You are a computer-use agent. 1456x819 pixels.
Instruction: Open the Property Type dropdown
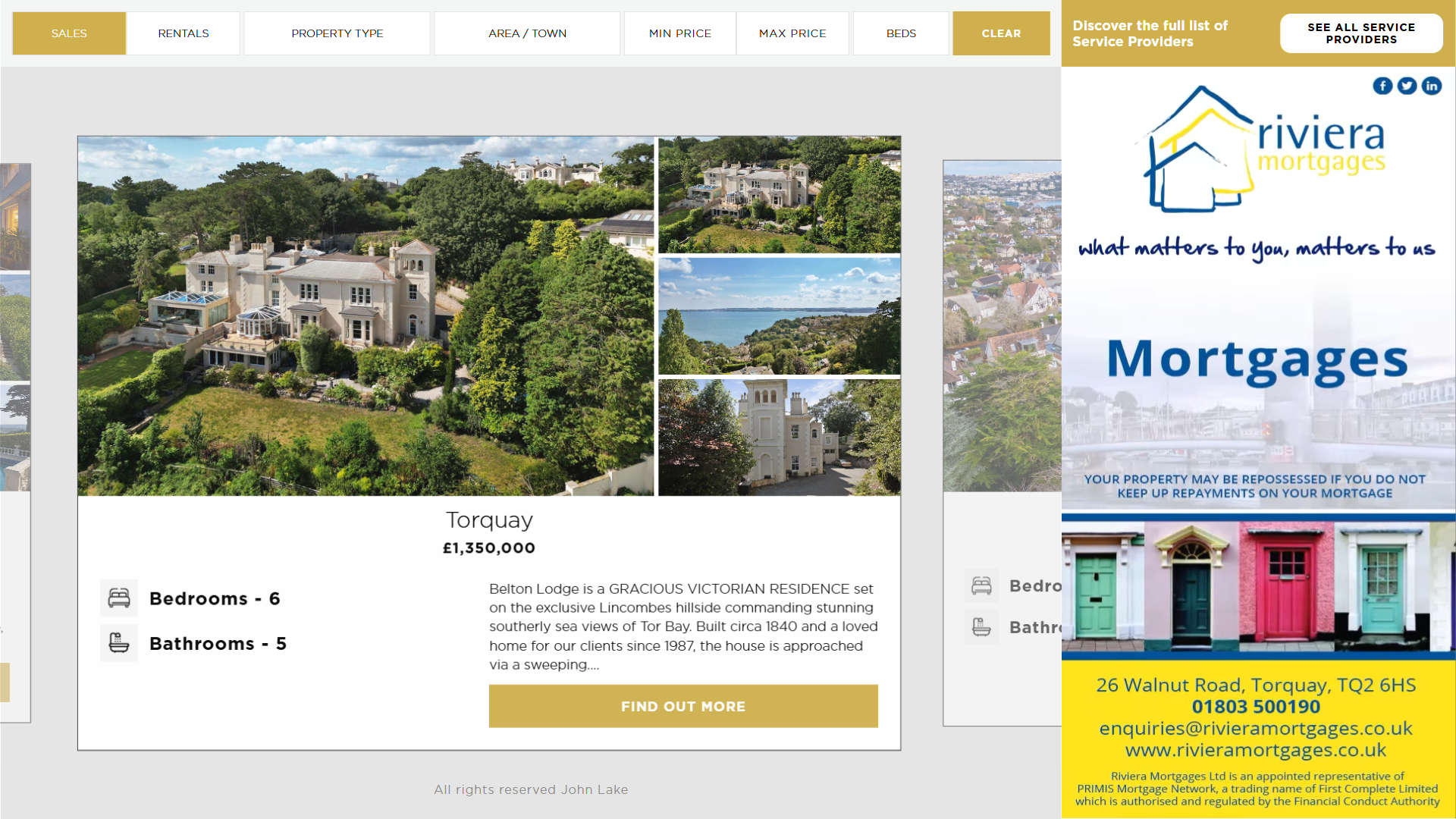[x=337, y=33]
